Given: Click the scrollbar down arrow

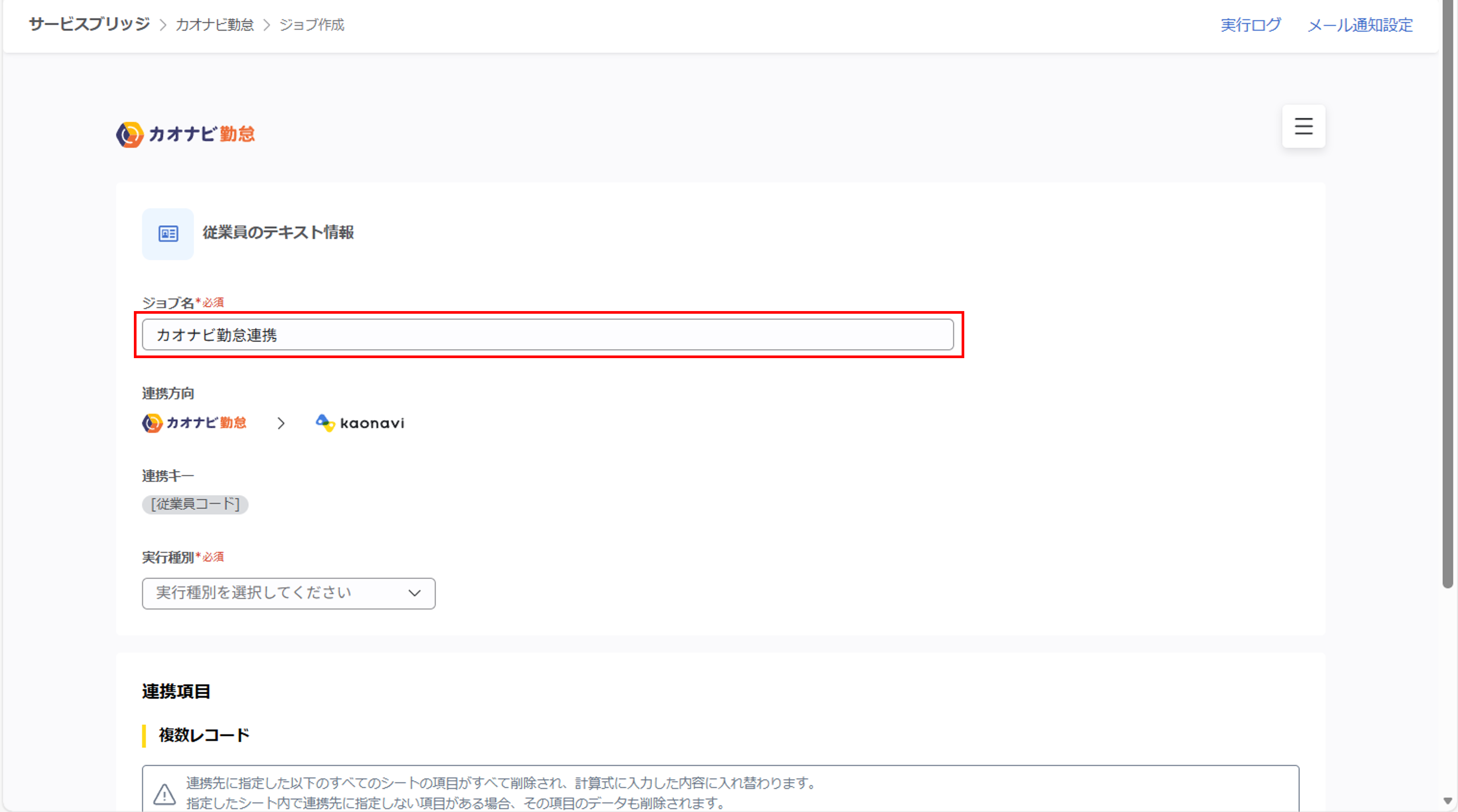Looking at the screenshot, I should click(x=1448, y=801).
